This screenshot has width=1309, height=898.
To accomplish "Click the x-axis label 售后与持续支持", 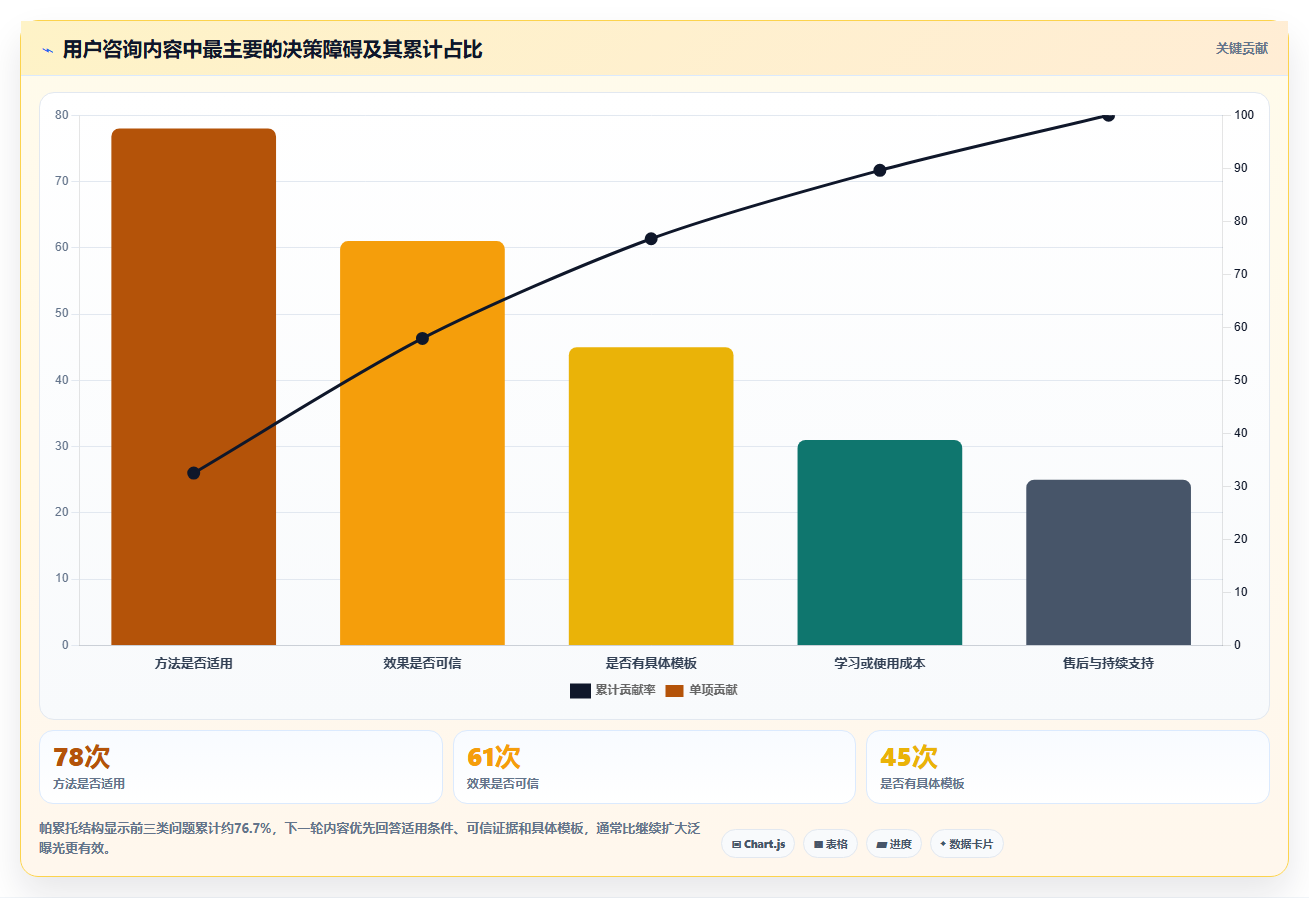I will (1108, 663).
